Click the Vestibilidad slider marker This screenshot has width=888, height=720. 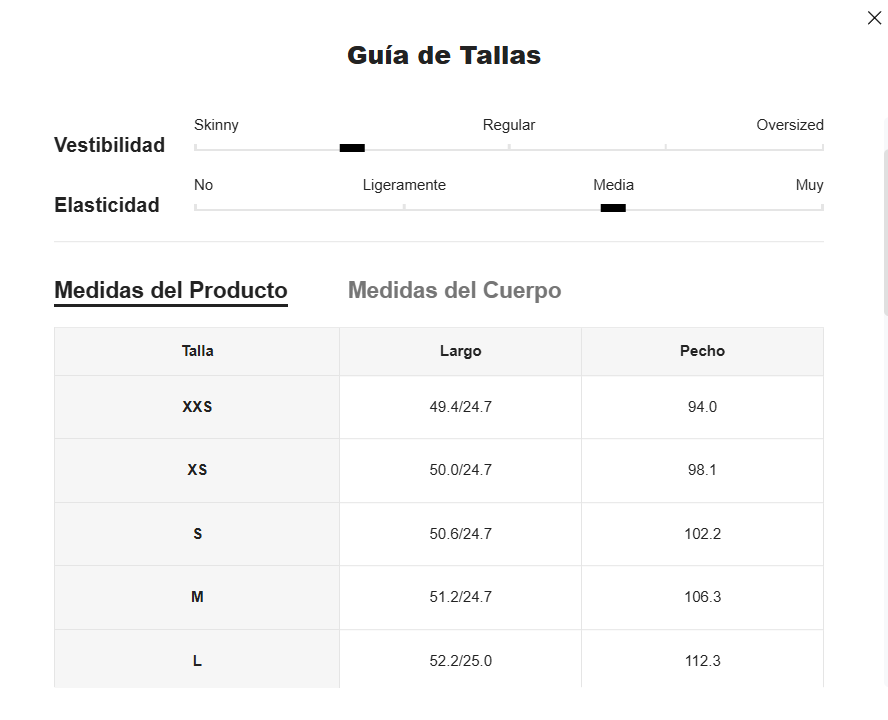coord(352,148)
